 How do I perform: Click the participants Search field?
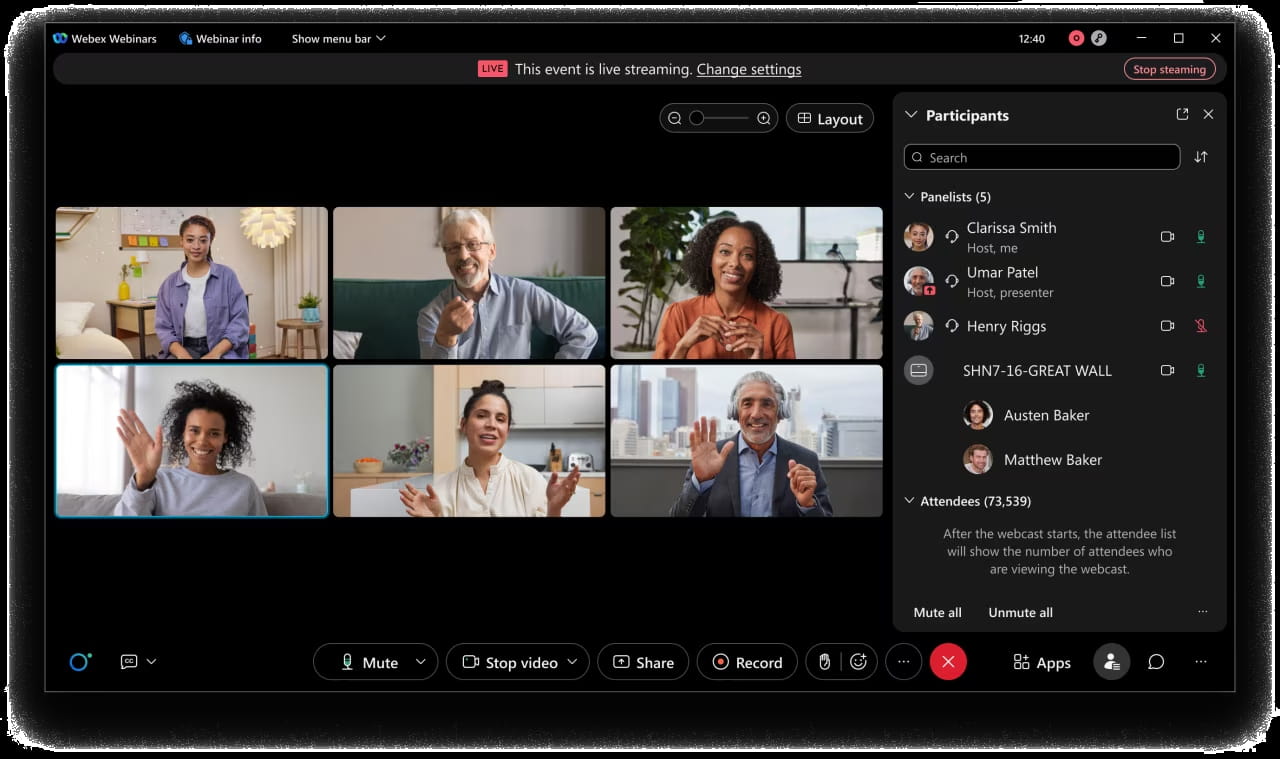(1040, 157)
